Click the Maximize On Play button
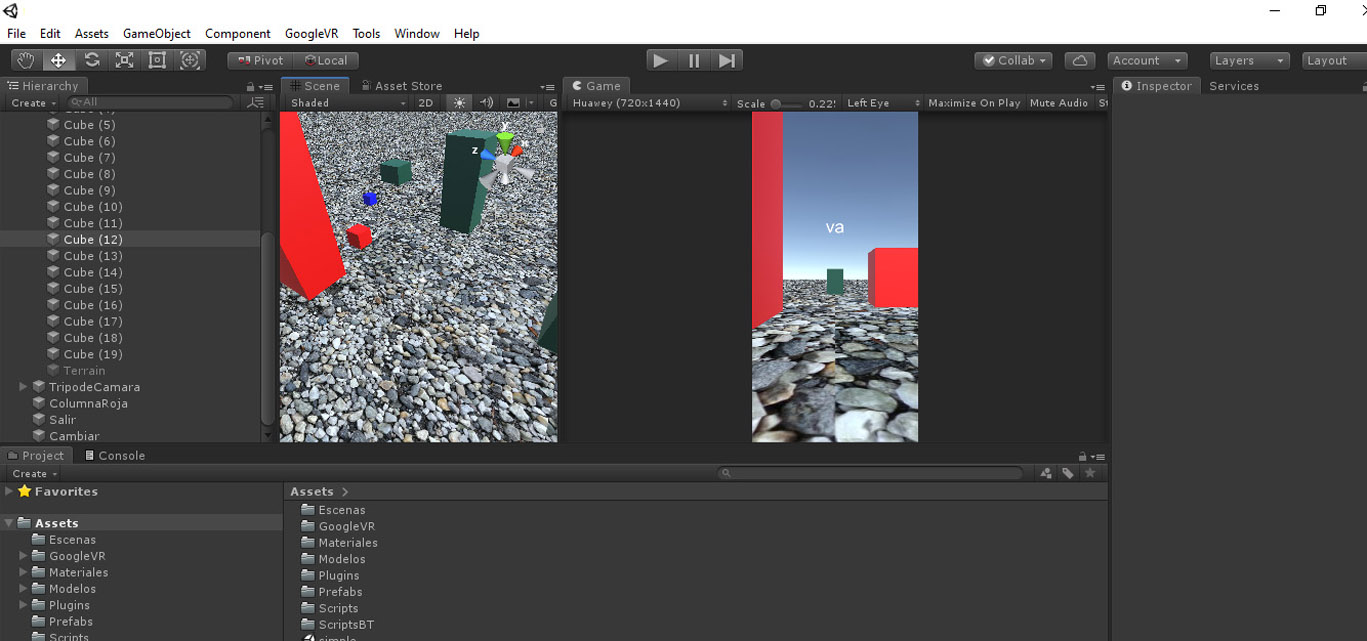1367x641 pixels. pyautogui.click(x=973, y=103)
